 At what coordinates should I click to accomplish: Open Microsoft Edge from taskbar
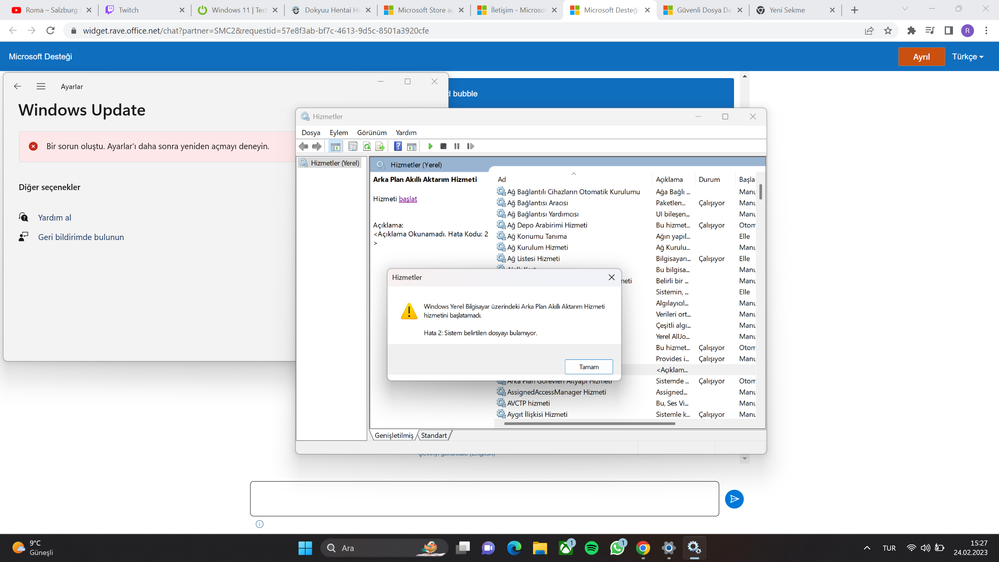click(x=514, y=548)
